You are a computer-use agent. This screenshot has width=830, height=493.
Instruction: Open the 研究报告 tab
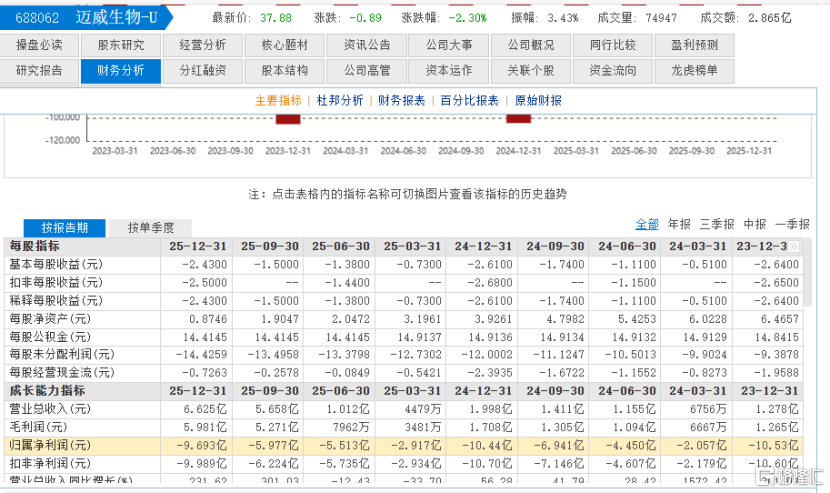point(39,70)
